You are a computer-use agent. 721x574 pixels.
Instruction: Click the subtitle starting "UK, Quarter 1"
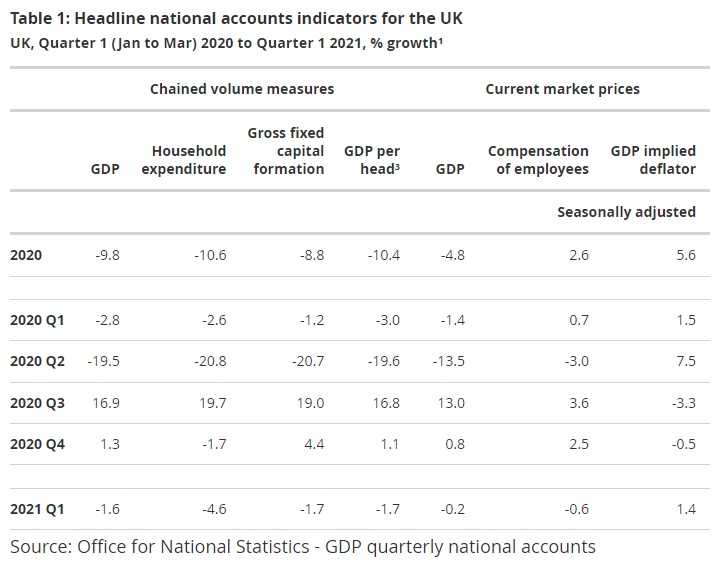pyautogui.click(x=227, y=43)
